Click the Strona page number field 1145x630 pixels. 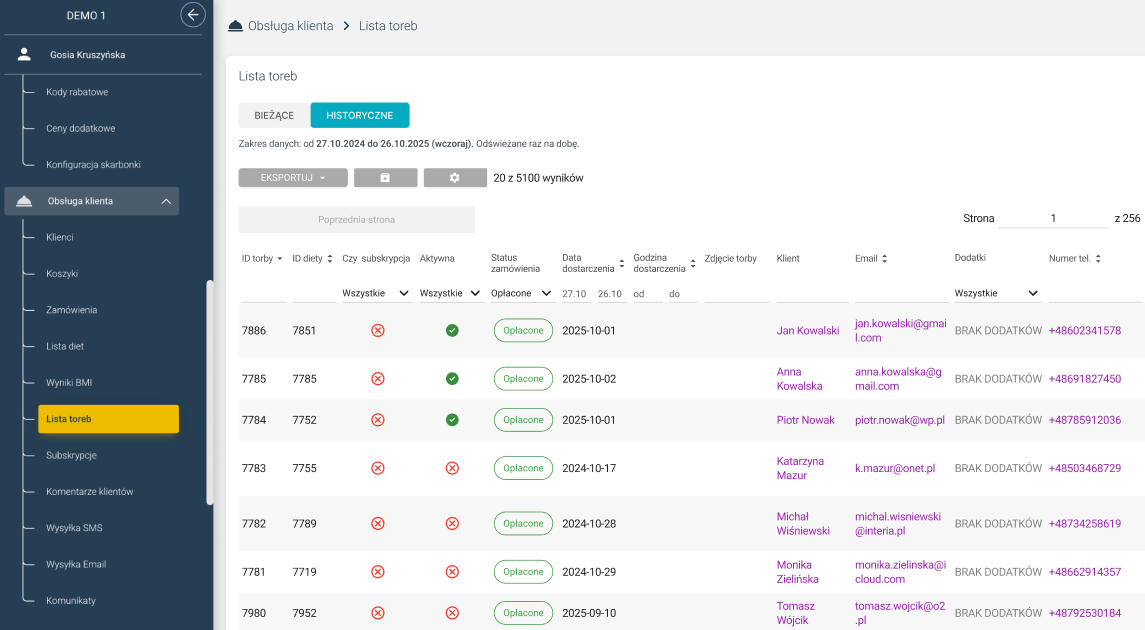tap(1053, 218)
